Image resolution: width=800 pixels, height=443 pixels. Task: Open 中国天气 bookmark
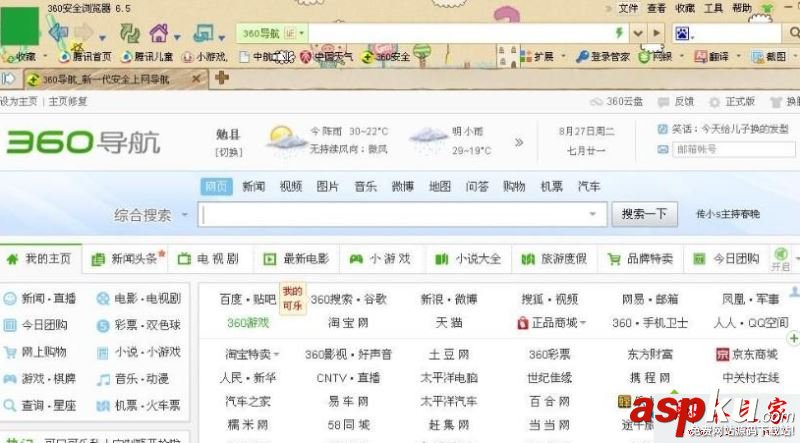click(x=327, y=57)
